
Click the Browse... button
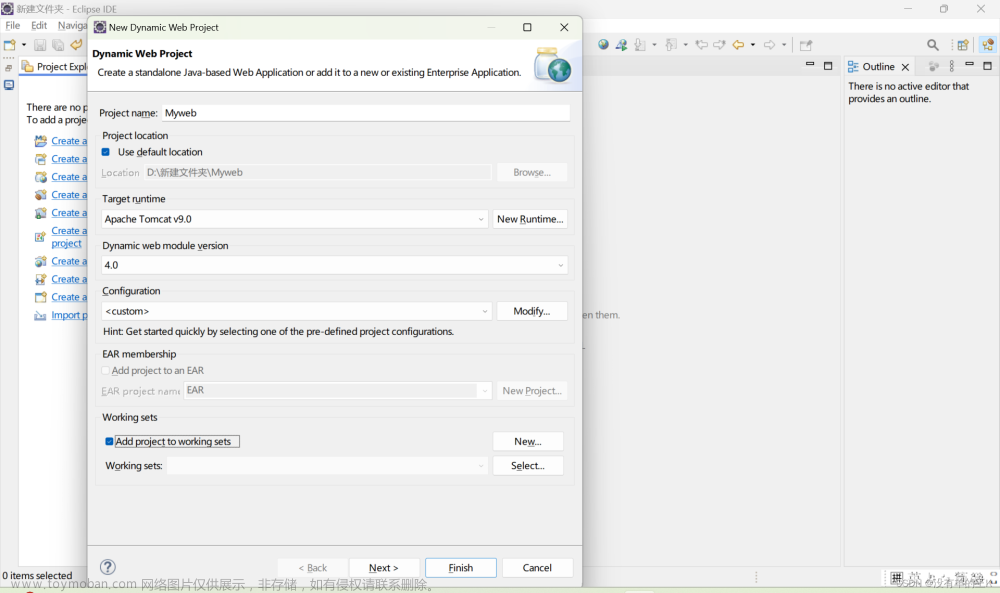click(x=532, y=172)
